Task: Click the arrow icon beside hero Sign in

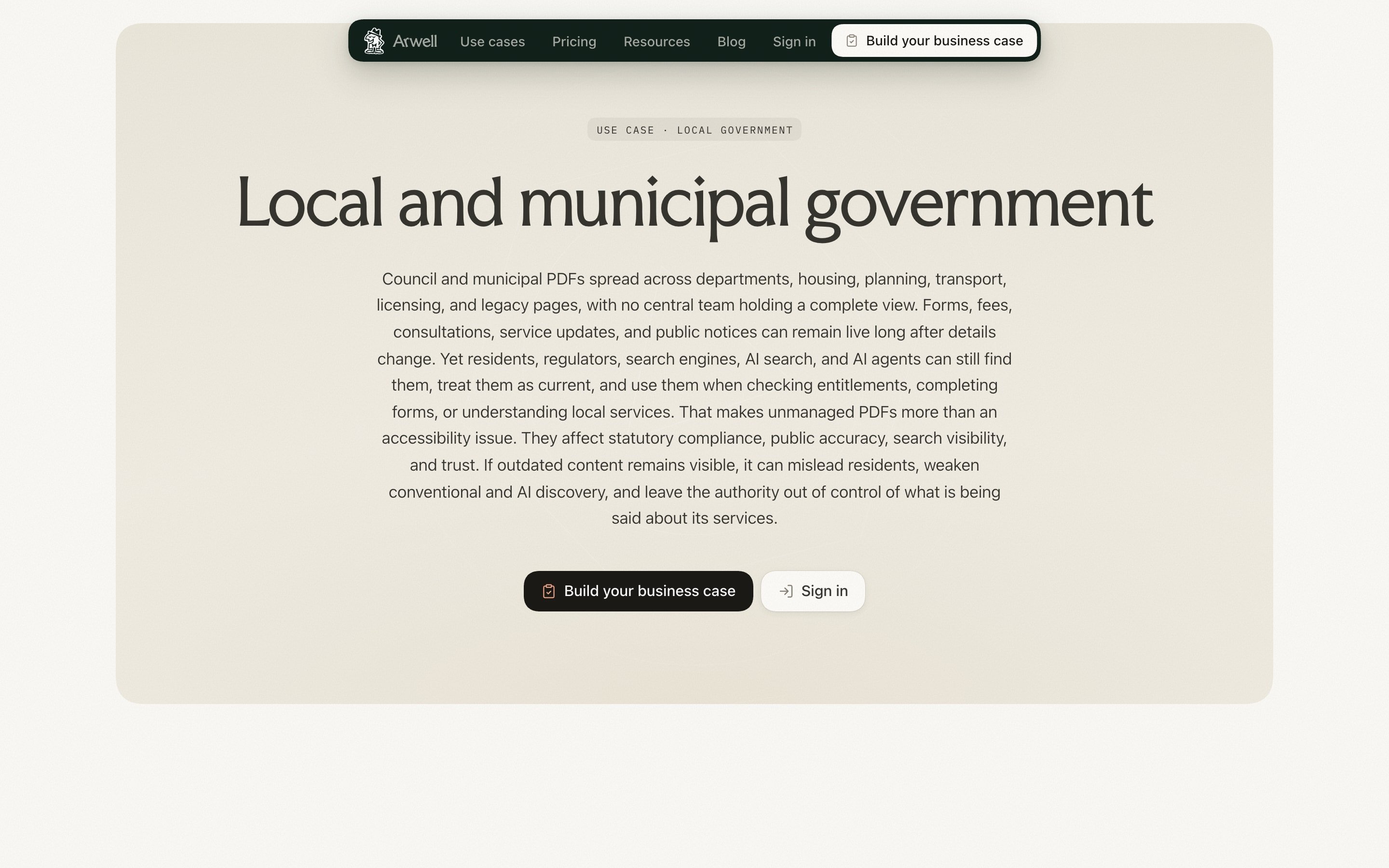Action: tap(786, 591)
